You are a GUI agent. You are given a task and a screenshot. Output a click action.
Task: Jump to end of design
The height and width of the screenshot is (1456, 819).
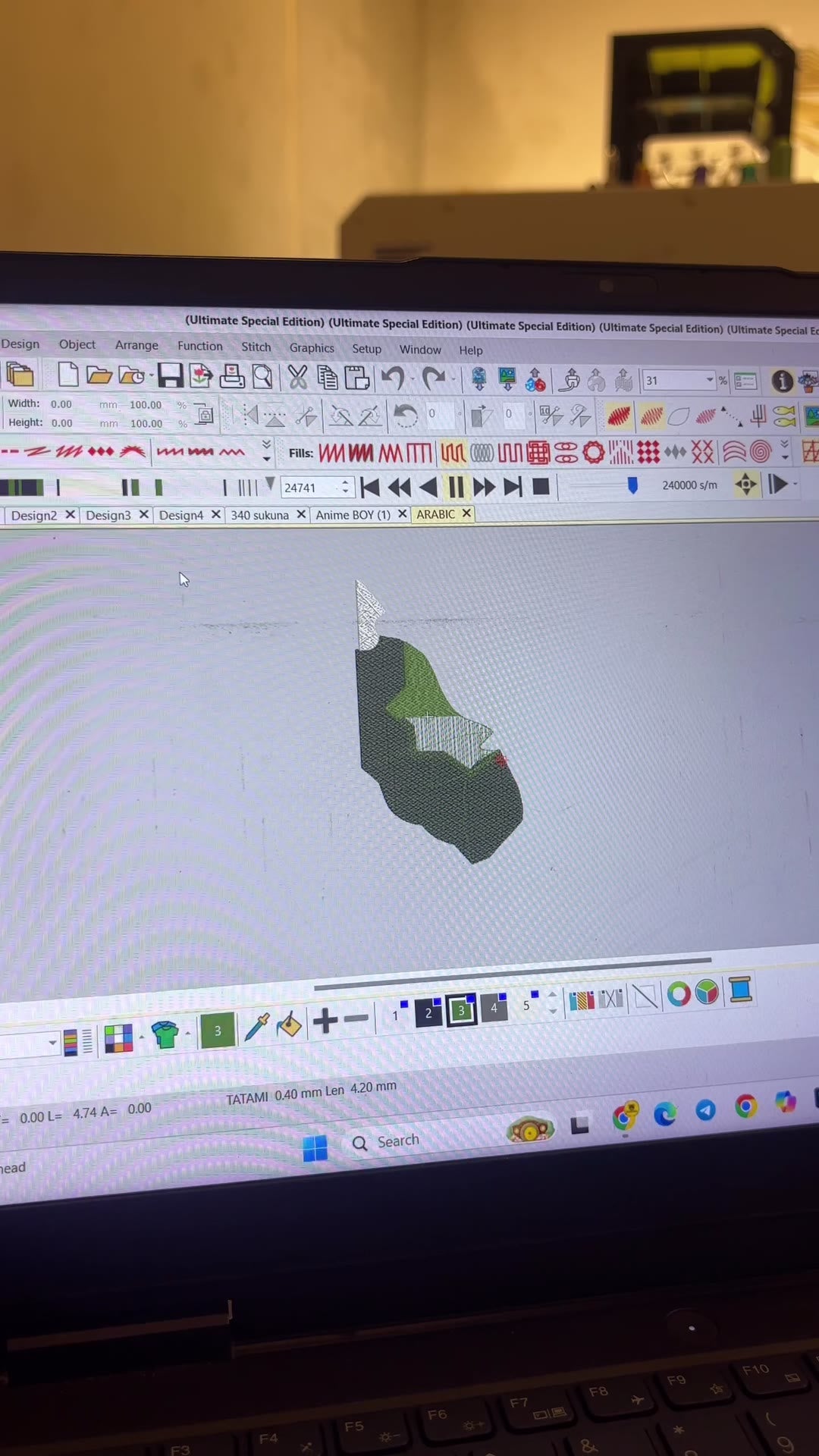(513, 487)
